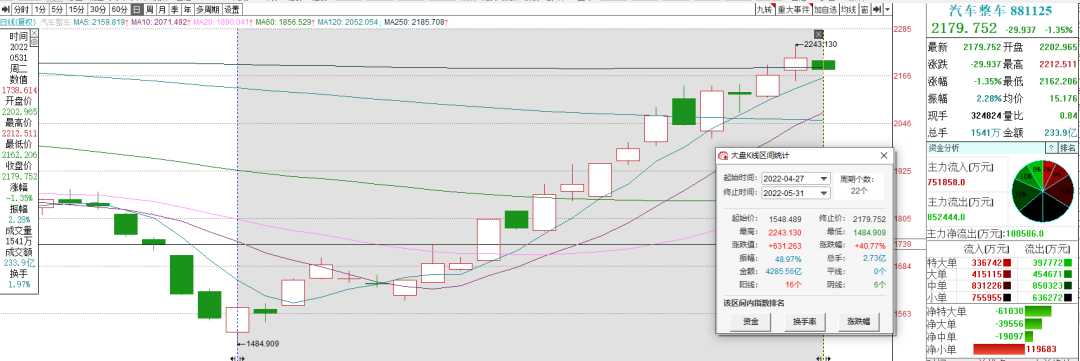Select the 5分 period tab
The width and height of the screenshot is (1080, 361).
[x=58, y=10]
